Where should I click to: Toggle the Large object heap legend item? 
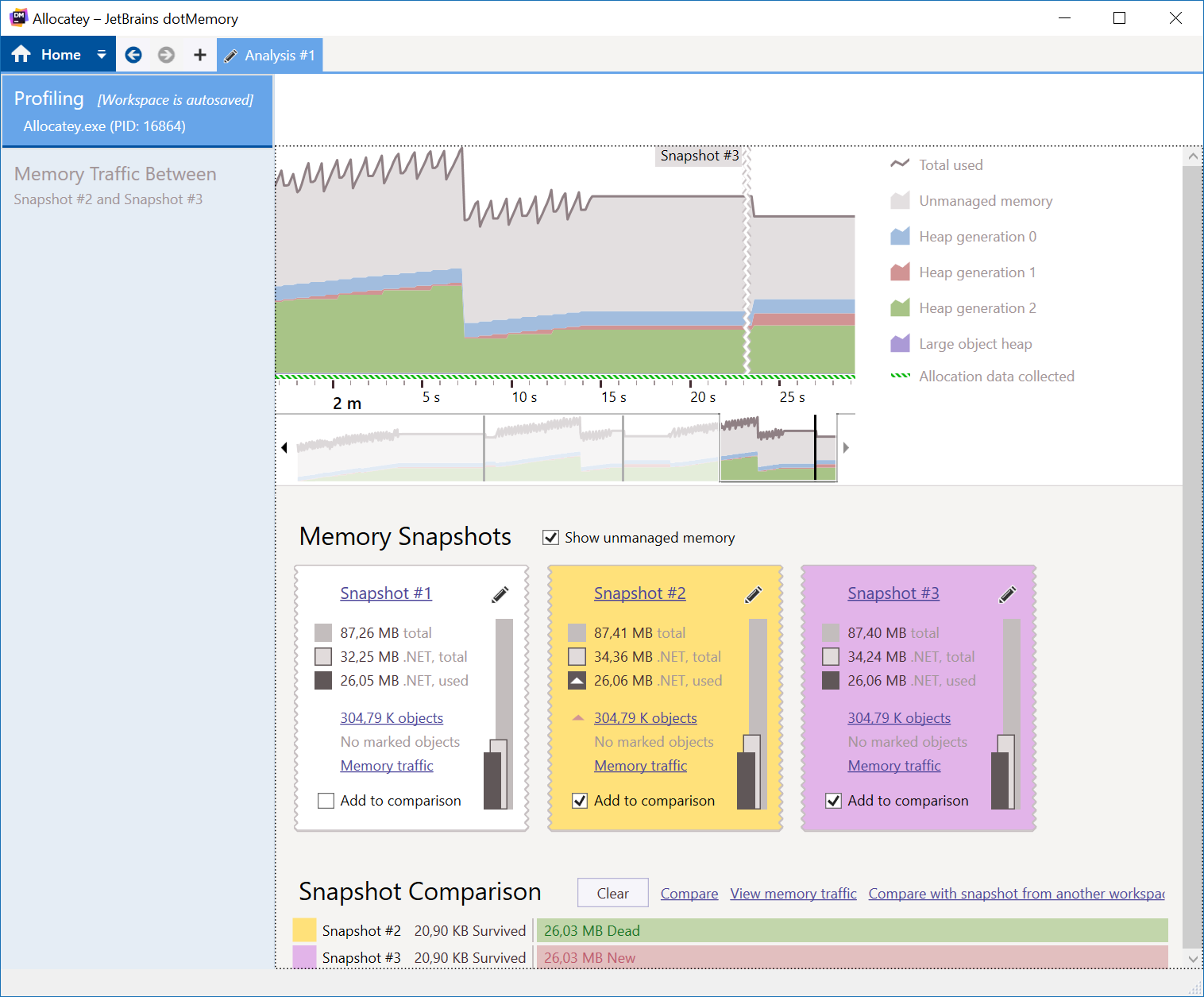[x=961, y=343]
